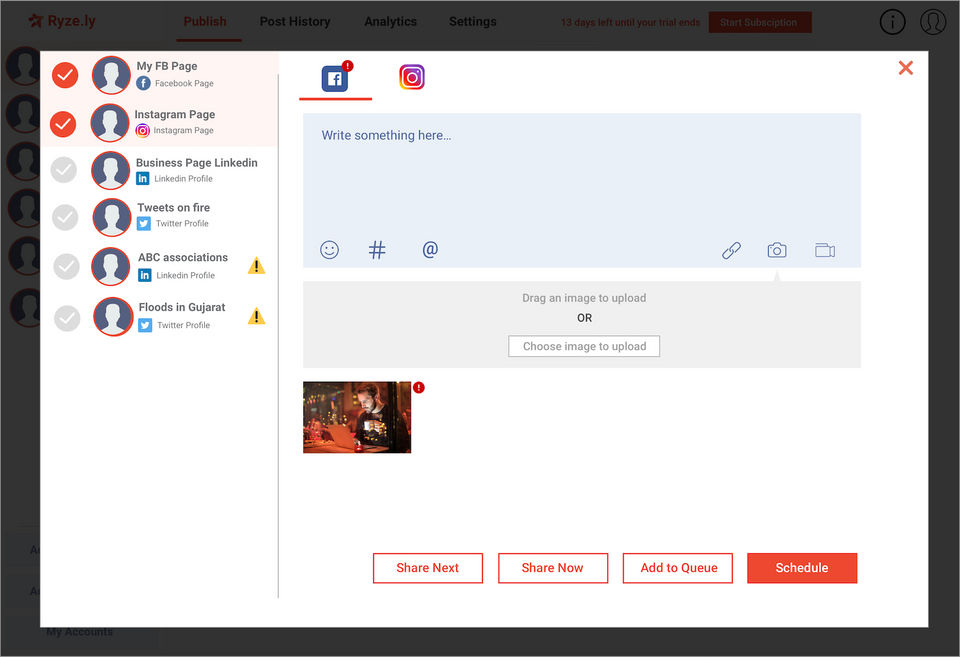Click the Start Subscription button
960x657 pixels.
(x=760, y=22)
